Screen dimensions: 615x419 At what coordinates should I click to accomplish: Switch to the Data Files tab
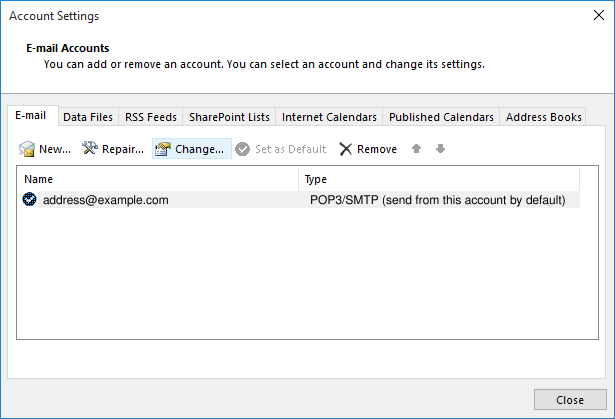point(88,117)
